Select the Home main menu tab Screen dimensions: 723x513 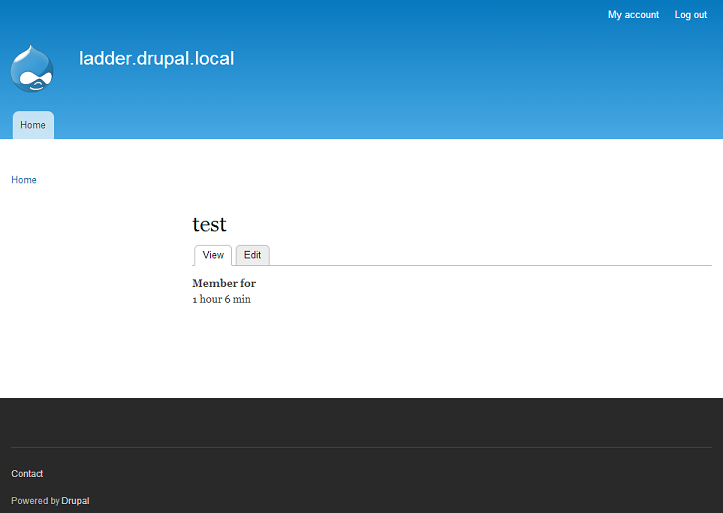click(33, 125)
